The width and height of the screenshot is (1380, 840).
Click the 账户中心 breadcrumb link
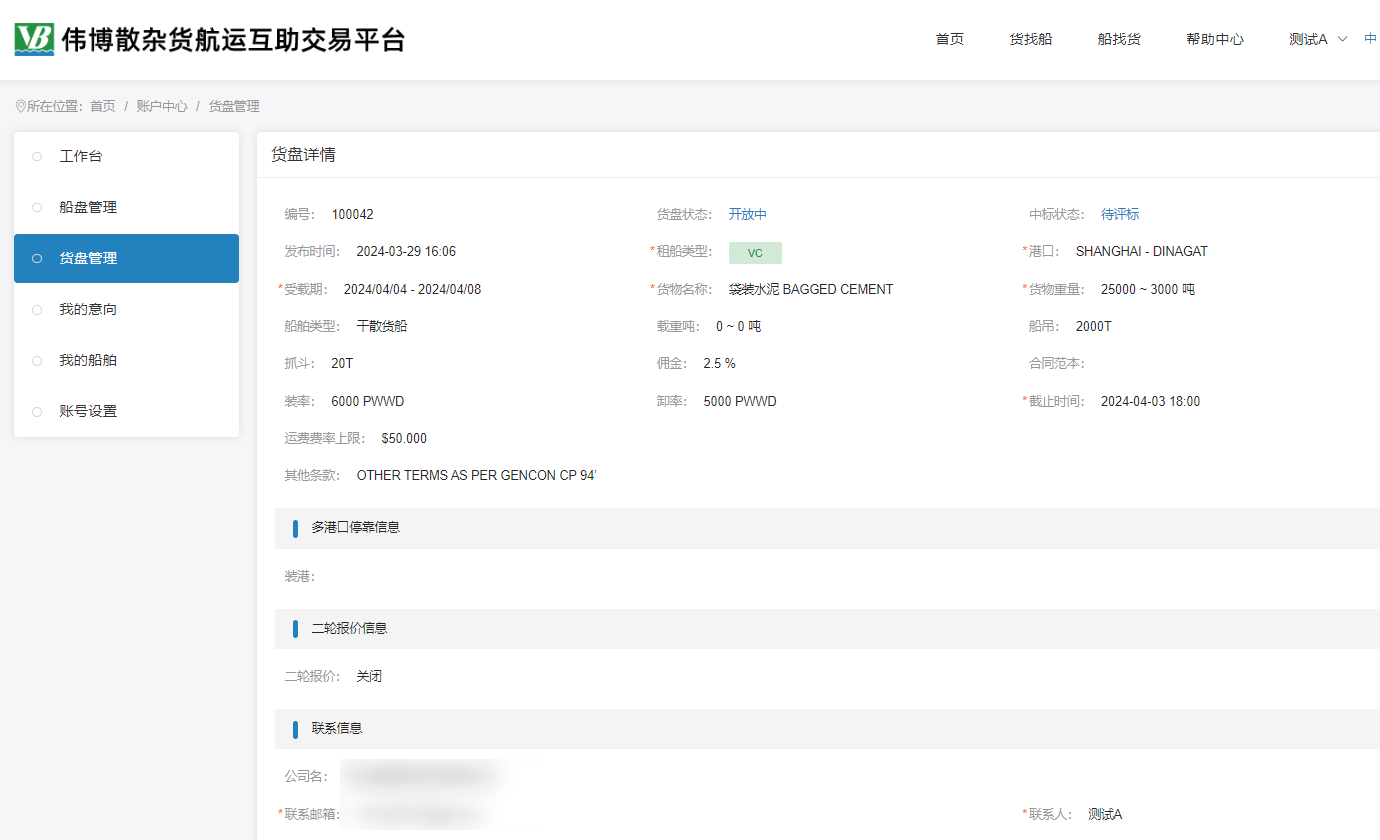coord(162,106)
